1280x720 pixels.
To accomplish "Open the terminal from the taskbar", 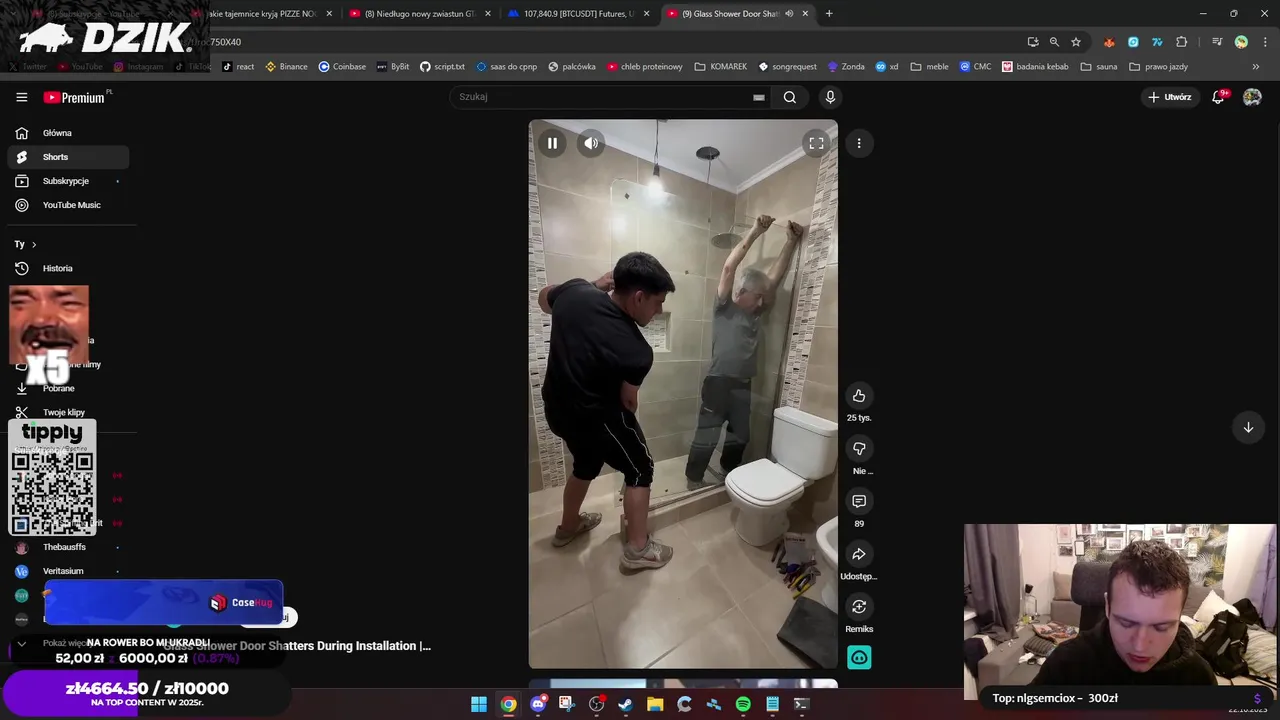I will 801,704.
